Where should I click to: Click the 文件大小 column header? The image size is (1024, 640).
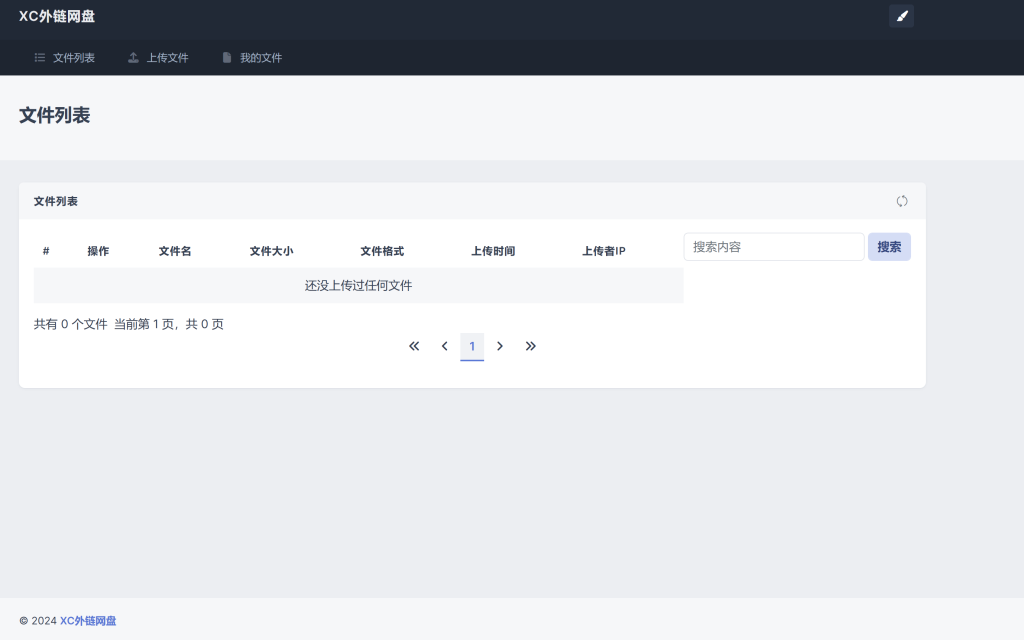click(271, 251)
